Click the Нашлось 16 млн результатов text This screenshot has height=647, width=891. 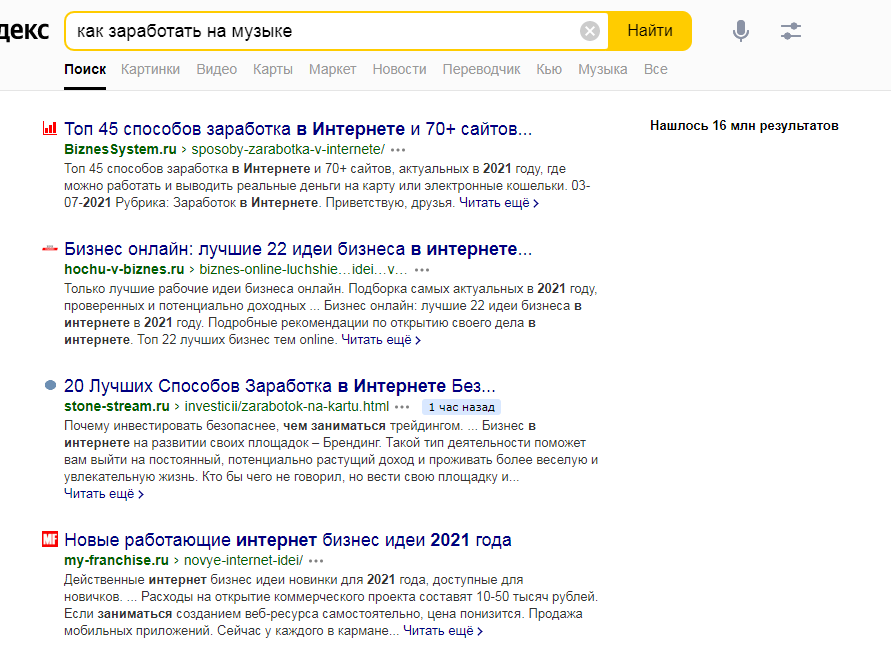pyautogui.click(x=744, y=126)
